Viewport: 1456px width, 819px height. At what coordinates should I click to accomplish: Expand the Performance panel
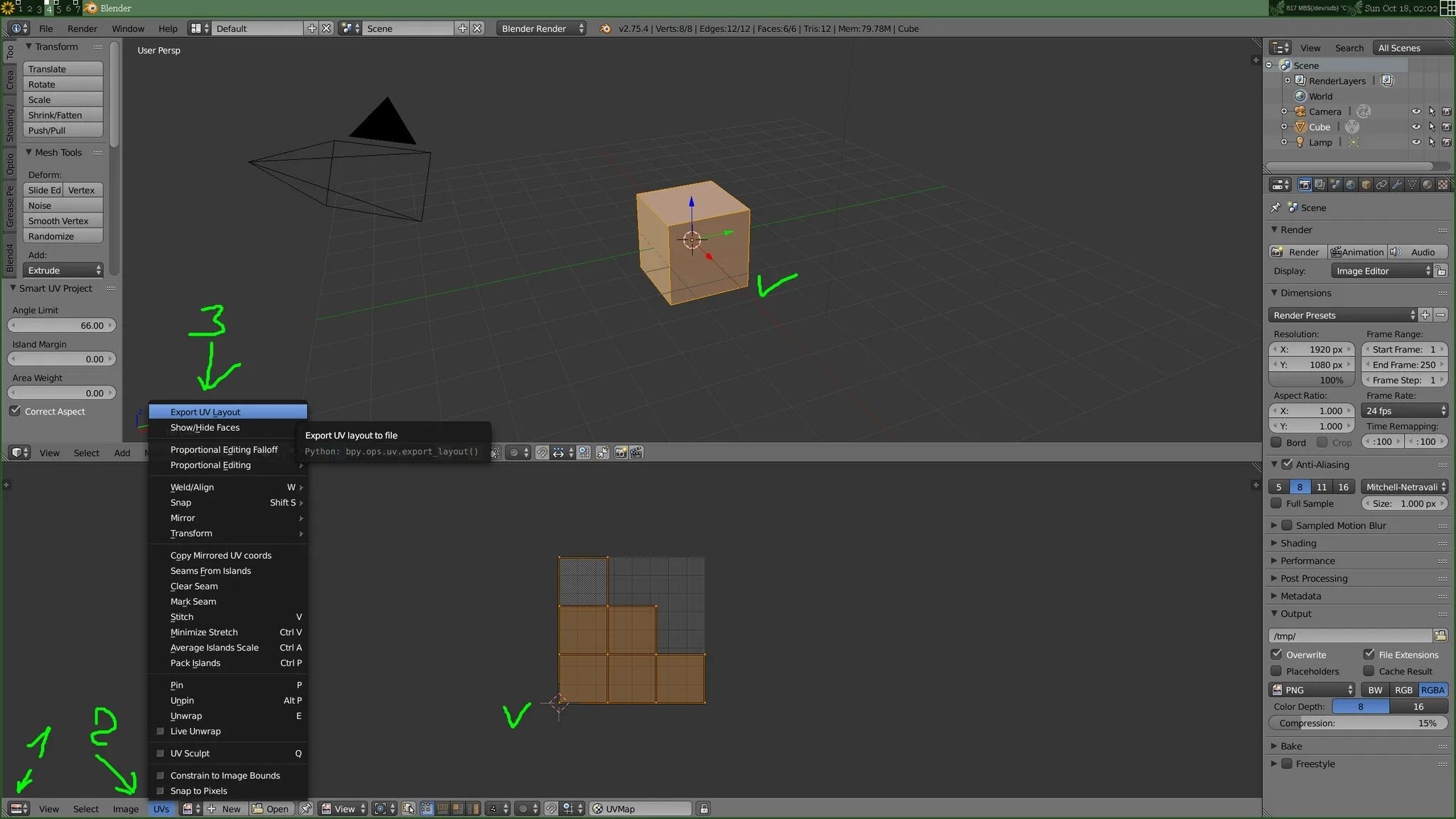(x=1307, y=561)
